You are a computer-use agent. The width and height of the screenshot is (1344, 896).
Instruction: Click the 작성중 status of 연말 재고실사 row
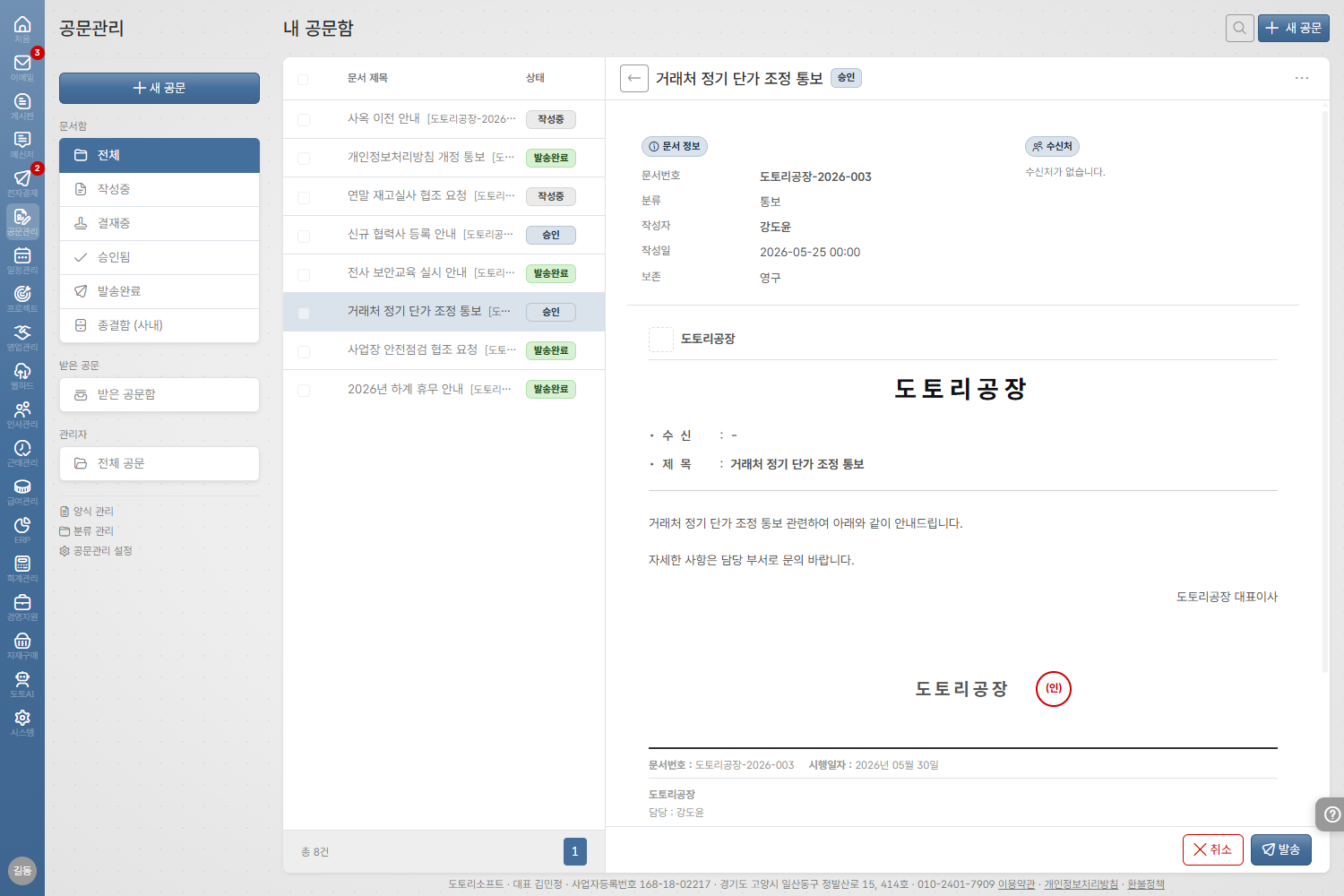[x=551, y=196]
